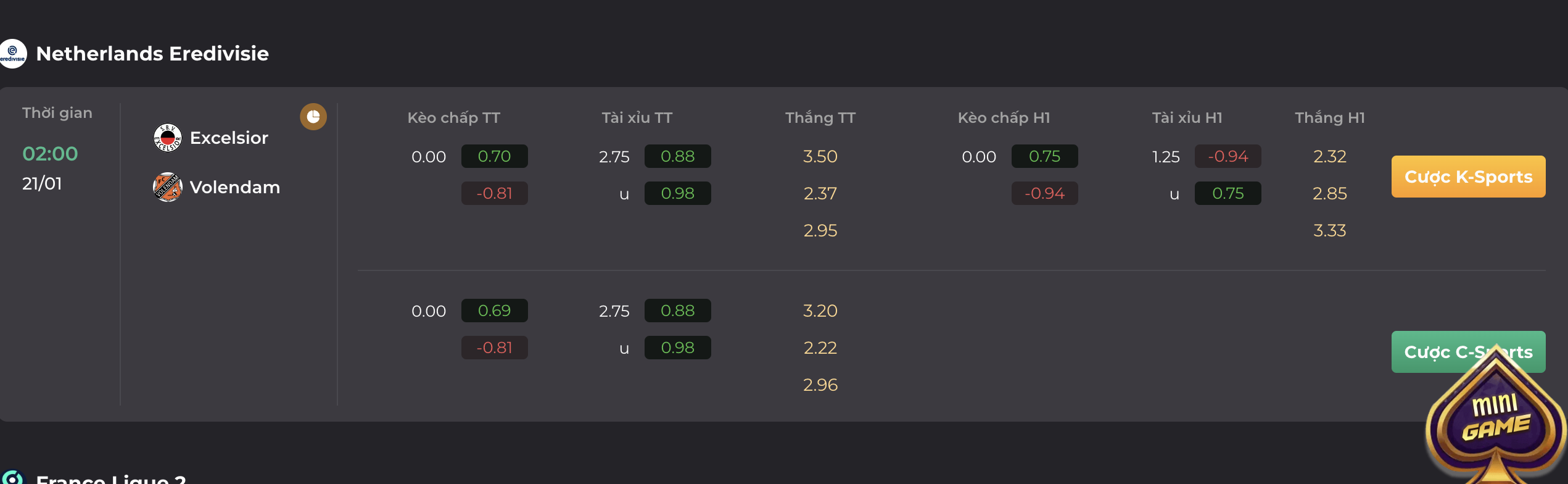The height and width of the screenshot is (484, 1568).
Task: Select C-Sports match winner odds 3.20
Action: coord(820,311)
